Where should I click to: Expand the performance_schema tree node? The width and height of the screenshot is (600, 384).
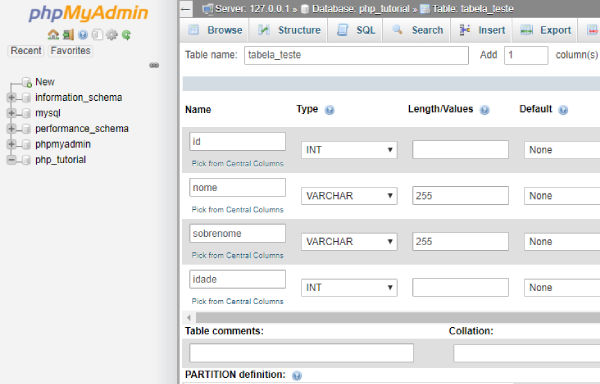click(x=11, y=129)
